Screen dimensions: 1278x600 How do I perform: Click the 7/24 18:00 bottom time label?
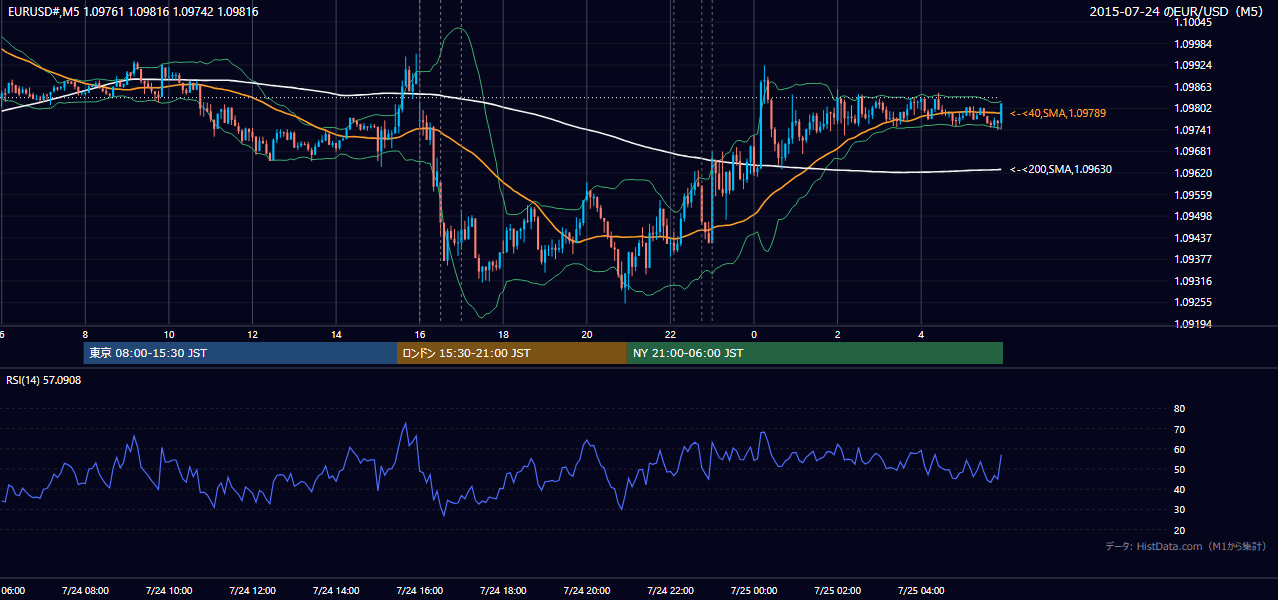(x=503, y=590)
